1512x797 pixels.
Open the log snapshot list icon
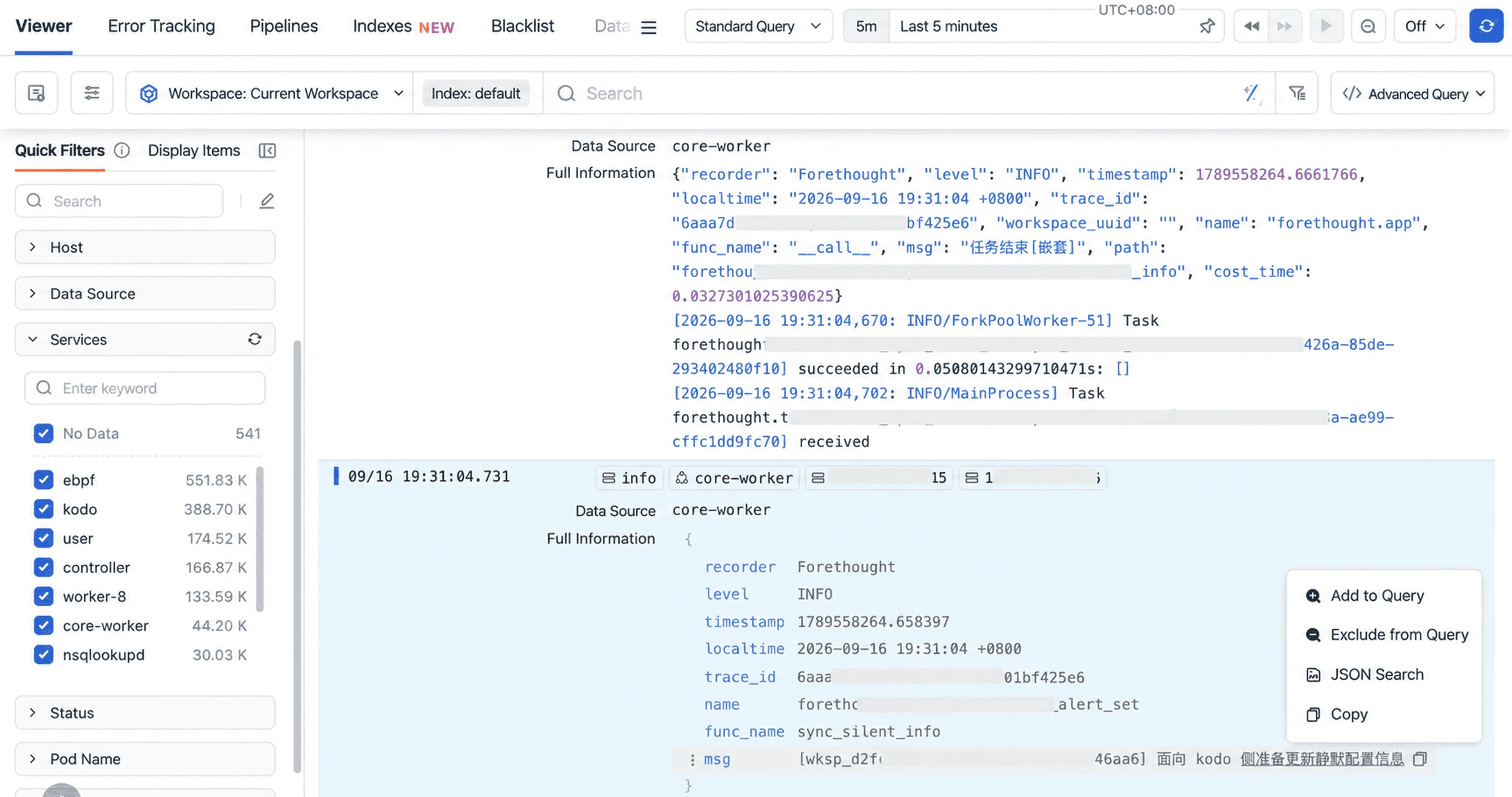(x=36, y=93)
